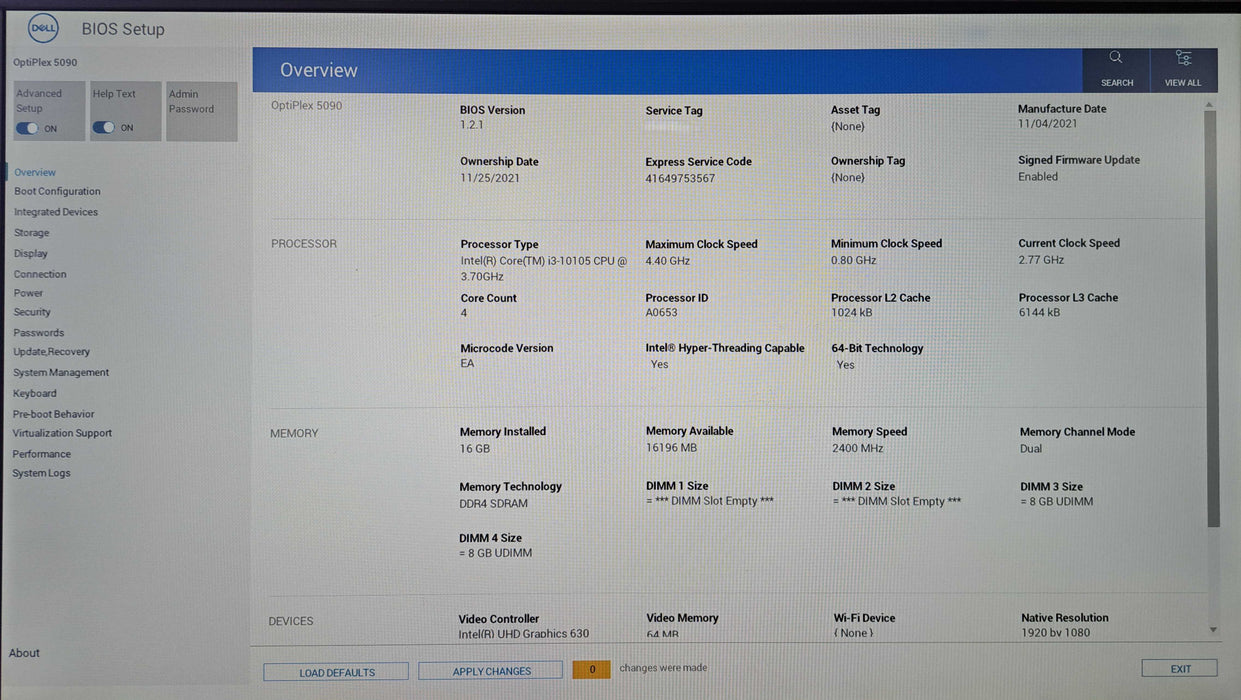
Task: Click the Dell logo
Action: [43, 28]
